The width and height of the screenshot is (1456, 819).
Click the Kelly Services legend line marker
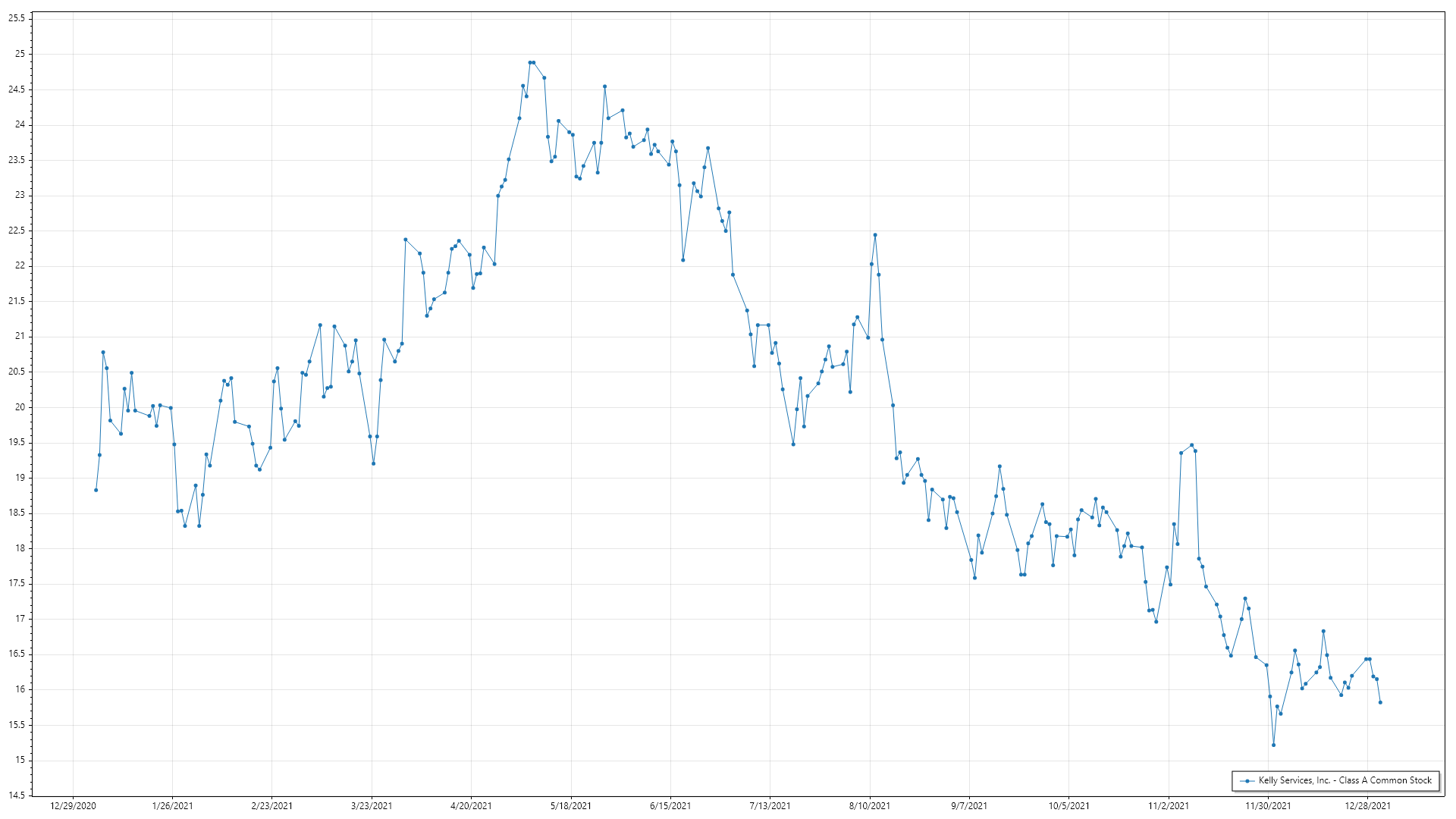coord(1247,781)
